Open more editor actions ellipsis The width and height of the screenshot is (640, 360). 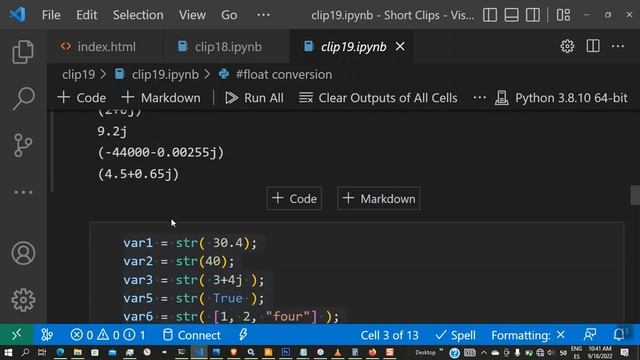[x=618, y=46]
